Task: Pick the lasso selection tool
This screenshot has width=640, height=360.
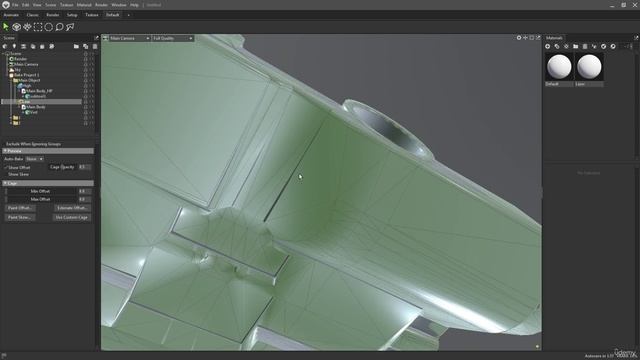Action: 60,27
